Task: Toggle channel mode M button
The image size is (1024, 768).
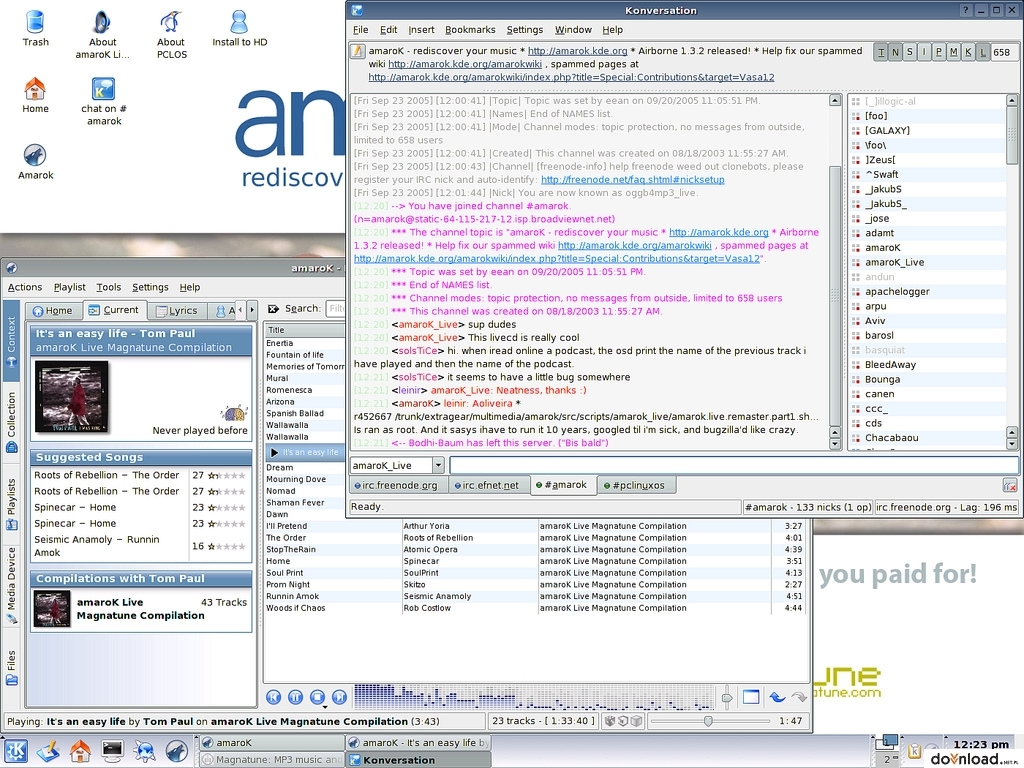Action: click(953, 52)
